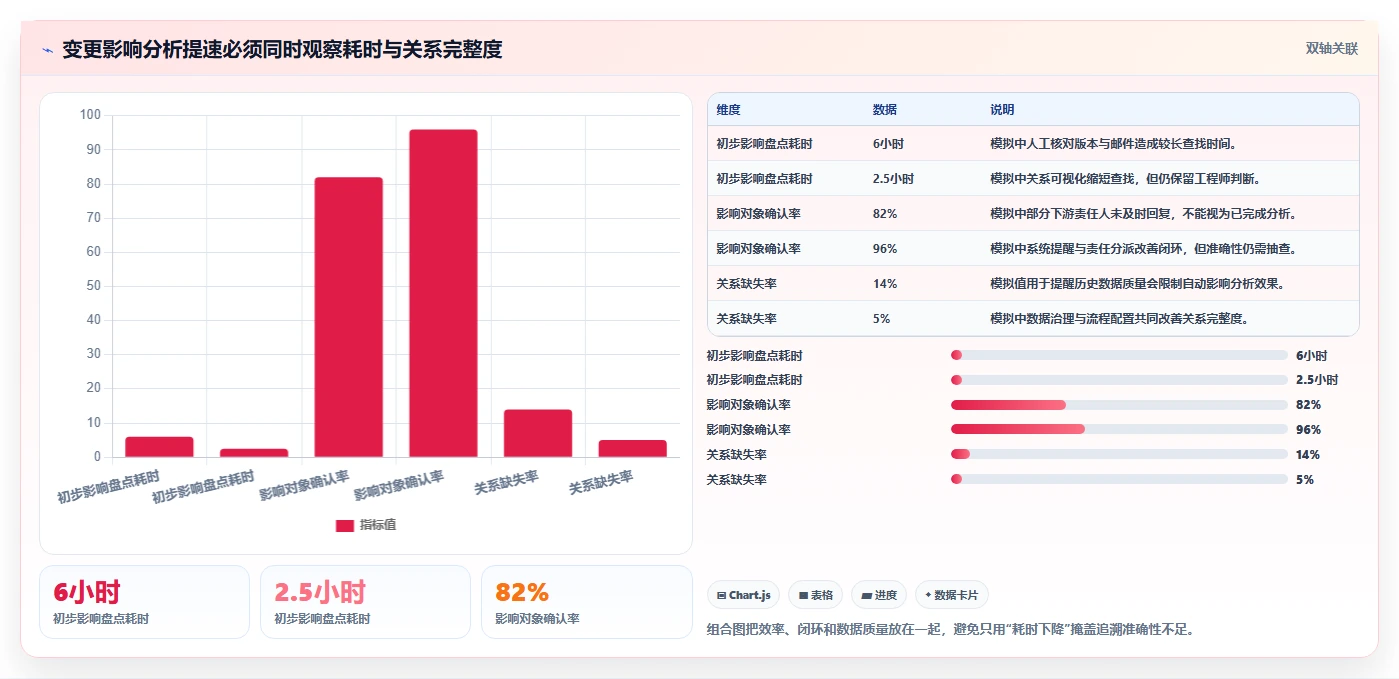Viewport: 1399px width, 679px height.
Task: Open the 2.5小时 data card
Action: pos(365,602)
